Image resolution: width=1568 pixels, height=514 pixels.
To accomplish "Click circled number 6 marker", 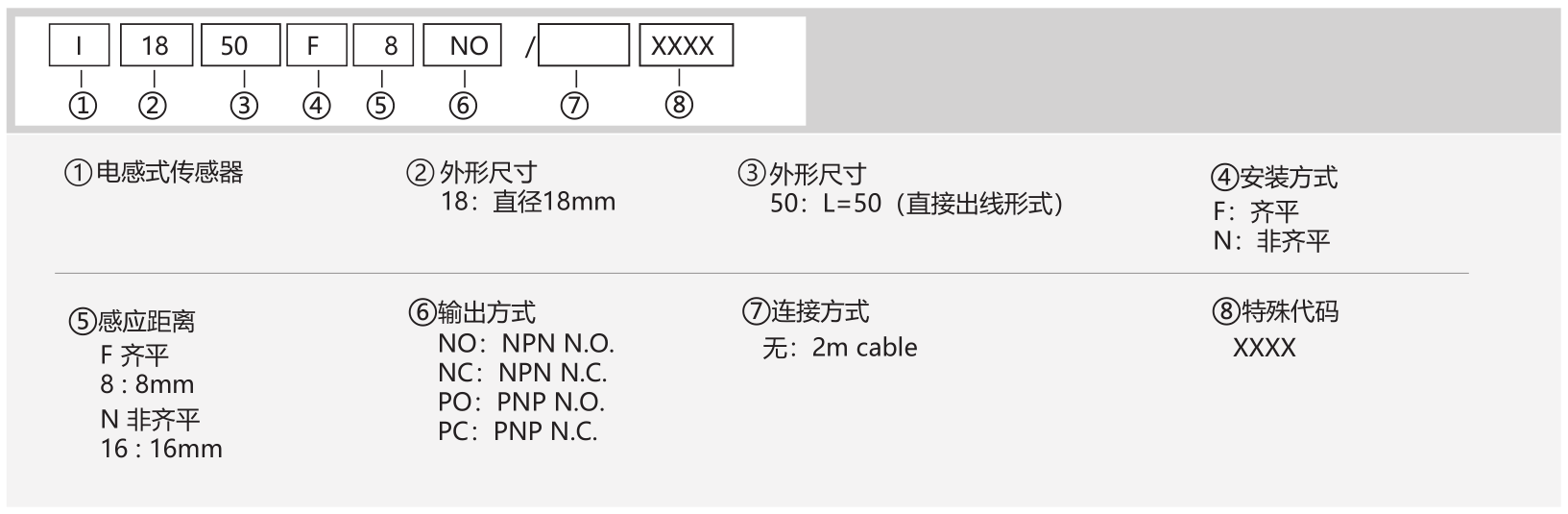I will 463,104.
